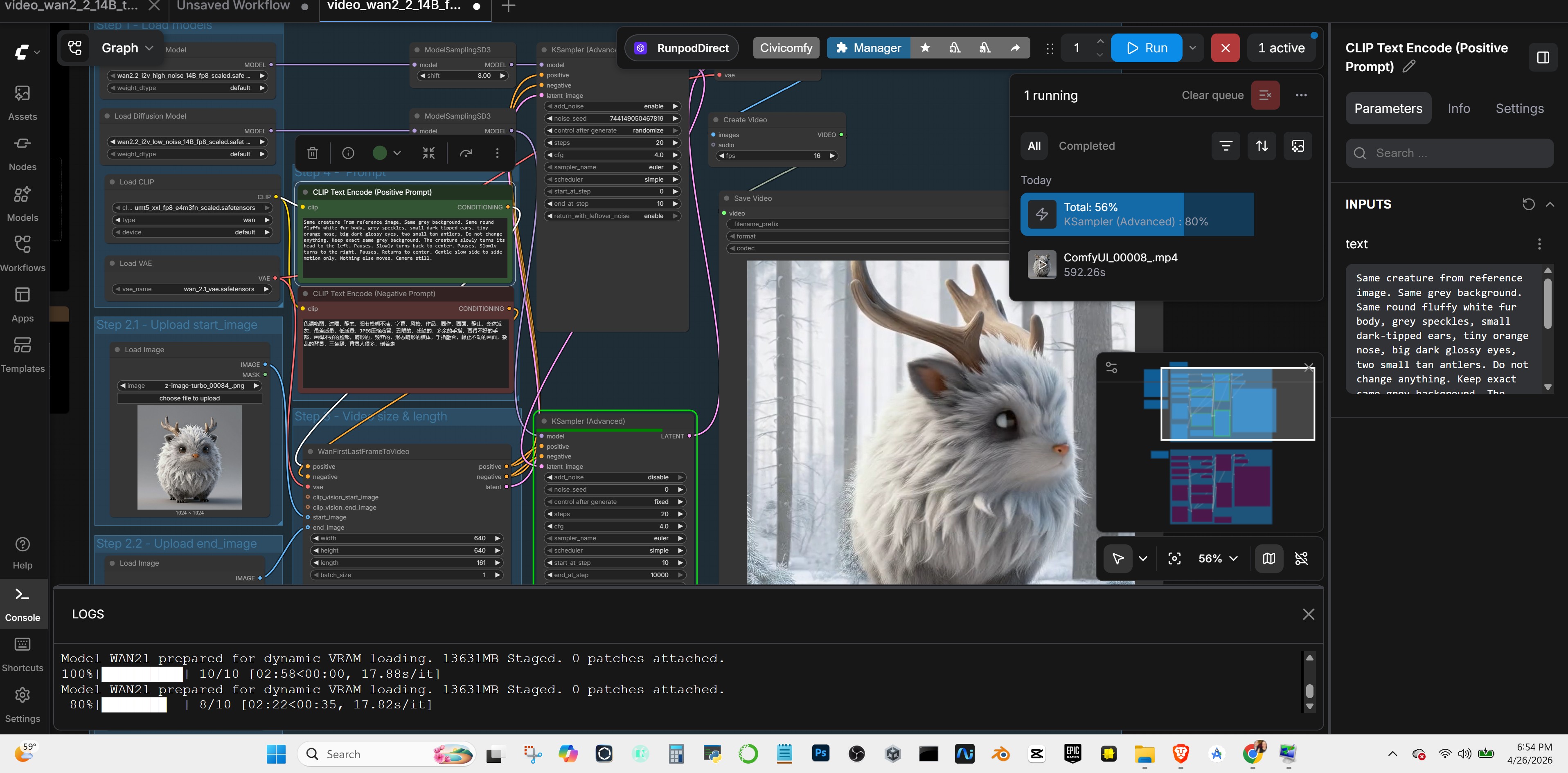Click the Run button
This screenshot has height=773, width=1568.
coord(1146,47)
